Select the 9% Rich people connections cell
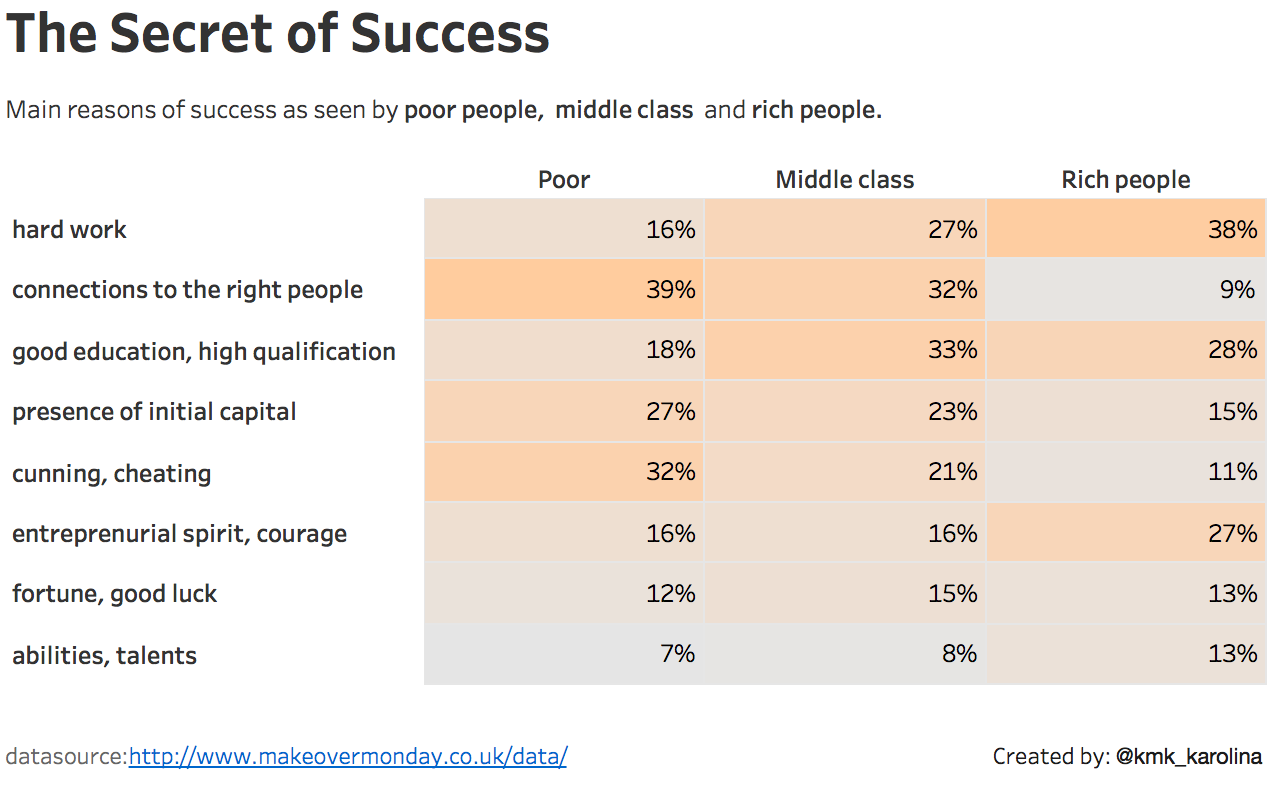Screen dimensions: 1268x808 [1126, 290]
